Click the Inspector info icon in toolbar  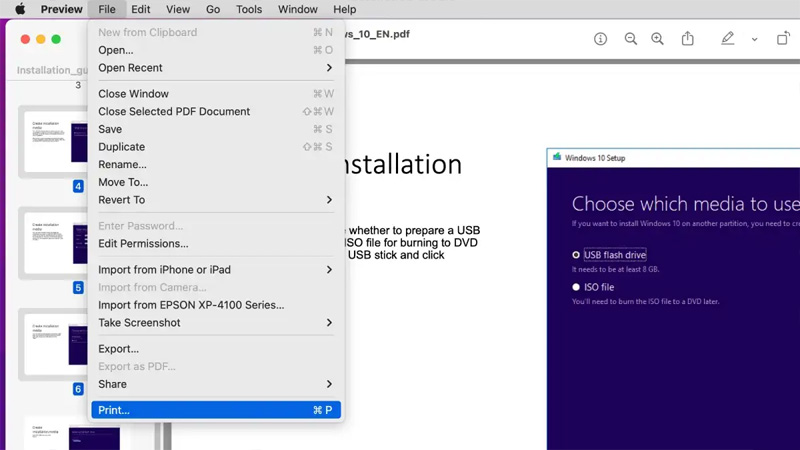(x=600, y=39)
